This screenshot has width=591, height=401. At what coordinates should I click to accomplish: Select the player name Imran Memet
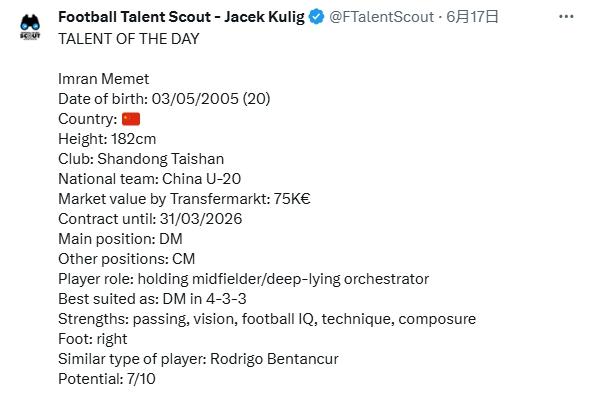tap(104, 79)
